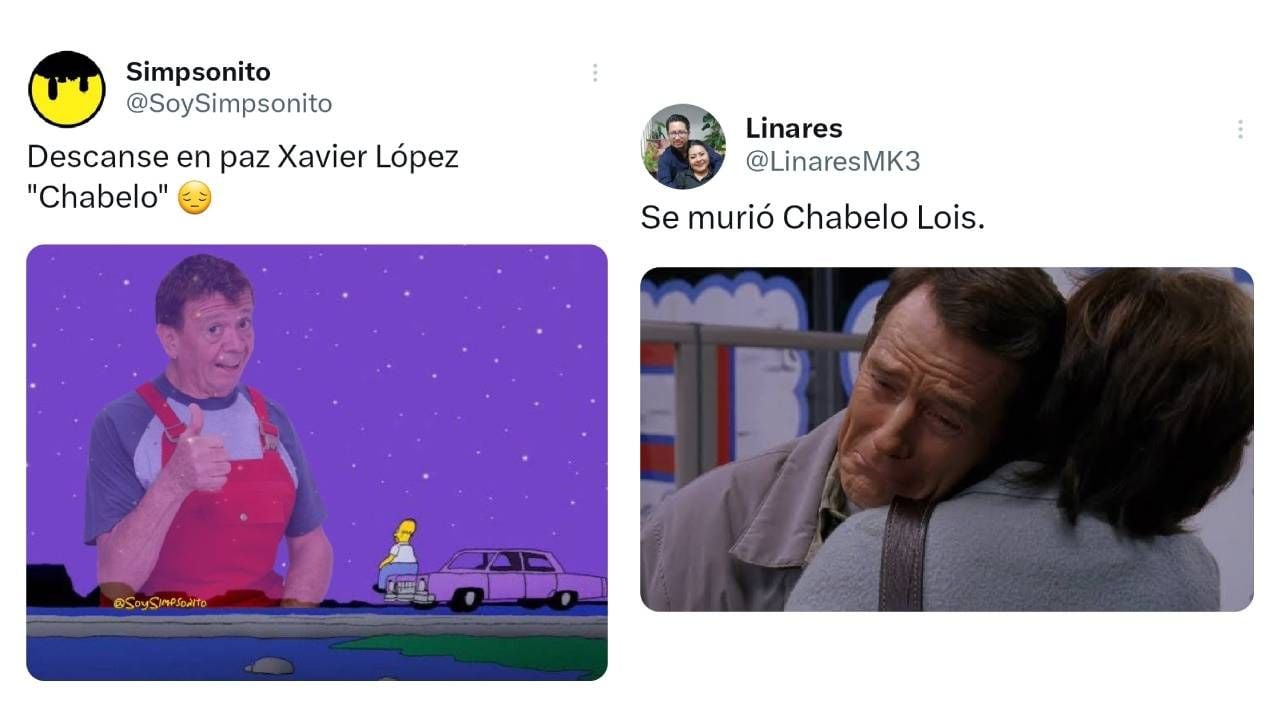Click the Linares display name
The width and height of the screenshot is (1280, 720).
[x=794, y=128]
